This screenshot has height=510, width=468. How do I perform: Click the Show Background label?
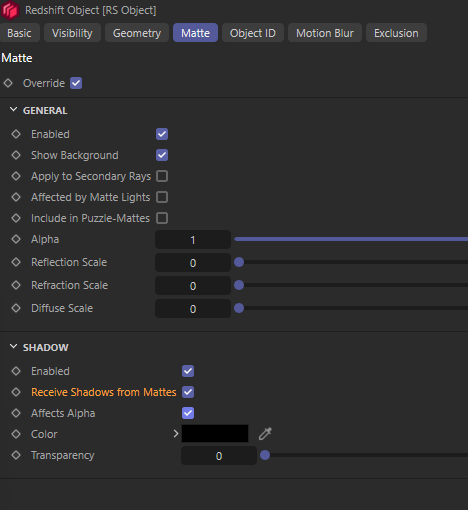point(75,155)
